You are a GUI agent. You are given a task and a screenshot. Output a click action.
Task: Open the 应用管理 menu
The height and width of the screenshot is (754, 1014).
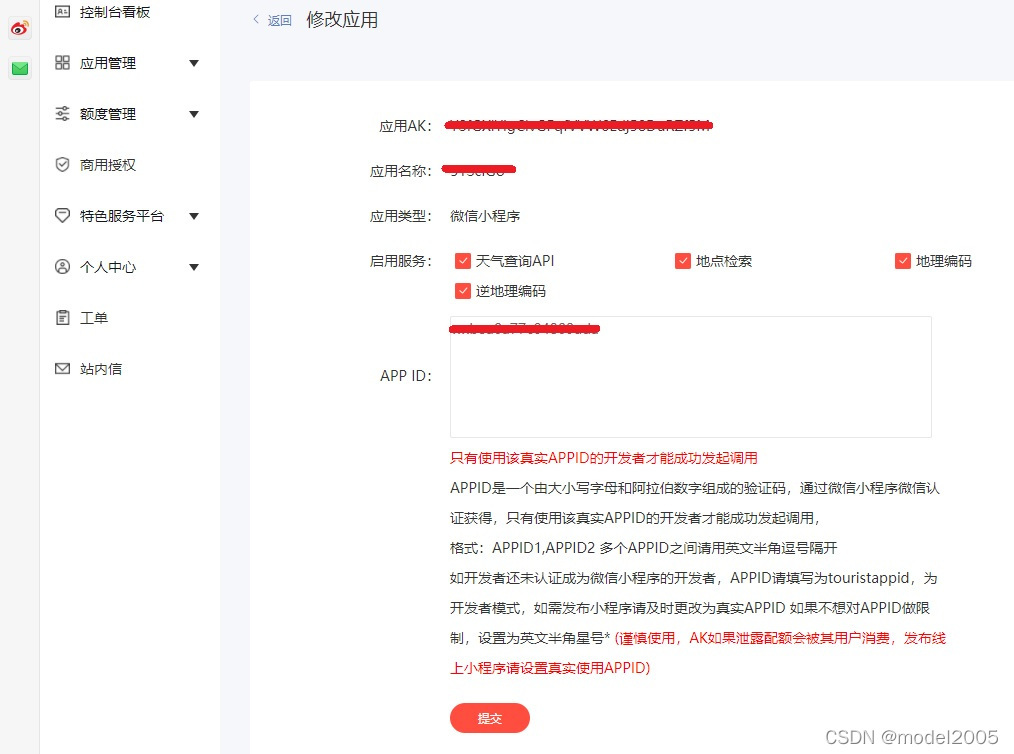(x=107, y=63)
